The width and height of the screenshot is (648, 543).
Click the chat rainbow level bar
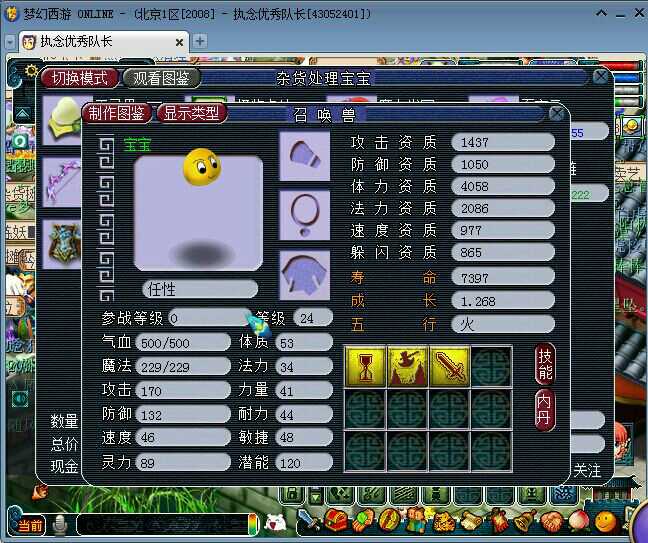[252, 524]
